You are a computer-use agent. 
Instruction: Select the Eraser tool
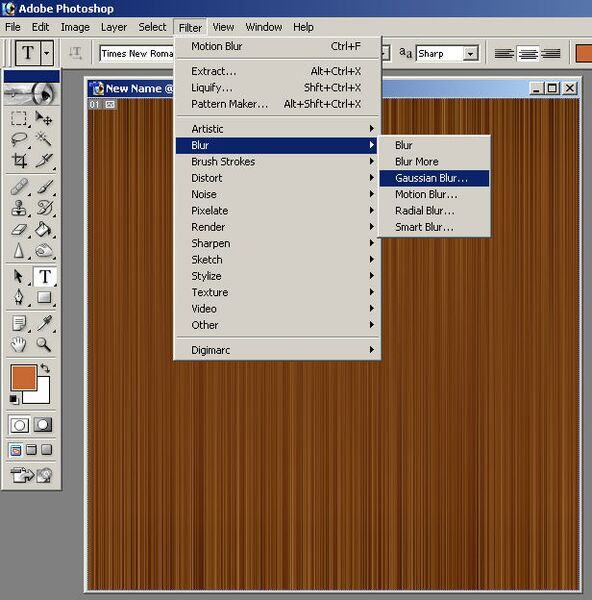coord(18,230)
